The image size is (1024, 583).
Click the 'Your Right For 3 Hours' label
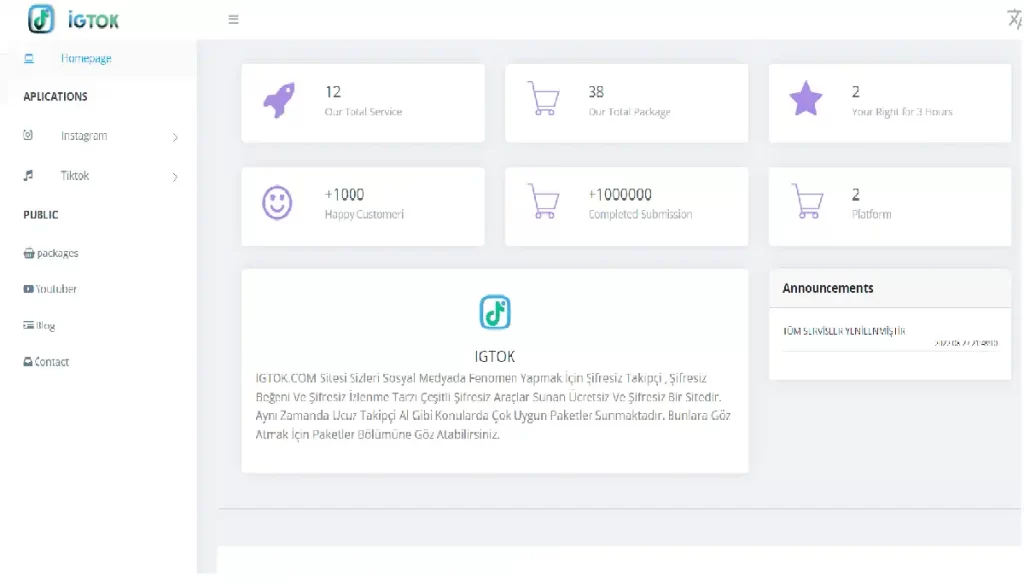click(902, 112)
